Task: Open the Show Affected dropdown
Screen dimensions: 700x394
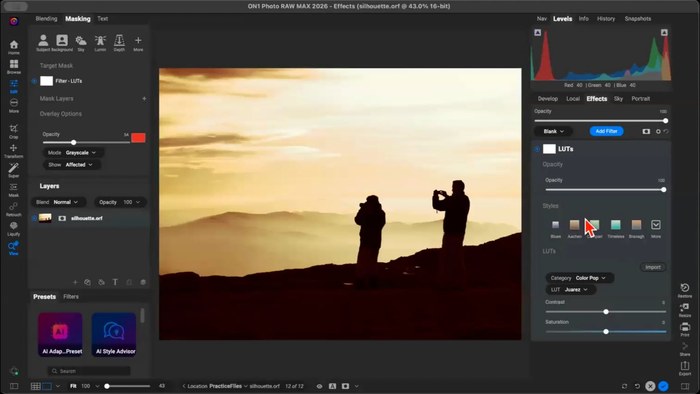Action: point(71,165)
